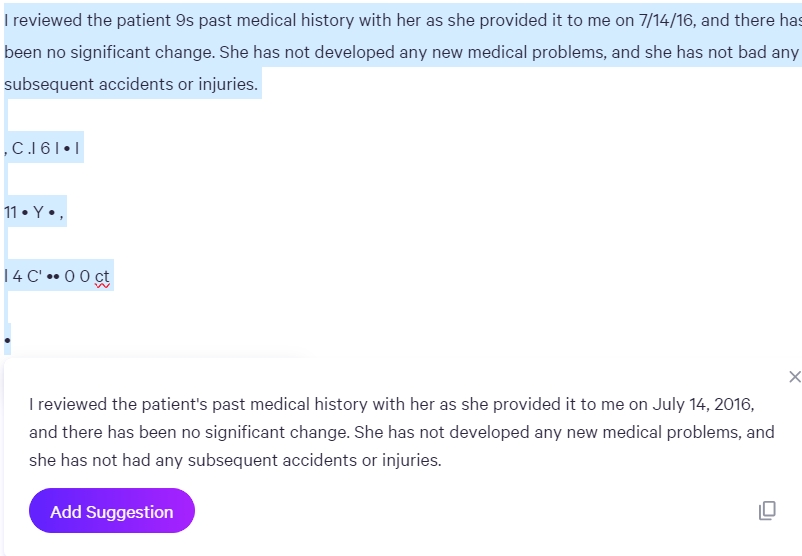Click "subsequent accidents or injuries." in highlighted paragraph
Viewport: 802px width, 556px height.
(131, 84)
